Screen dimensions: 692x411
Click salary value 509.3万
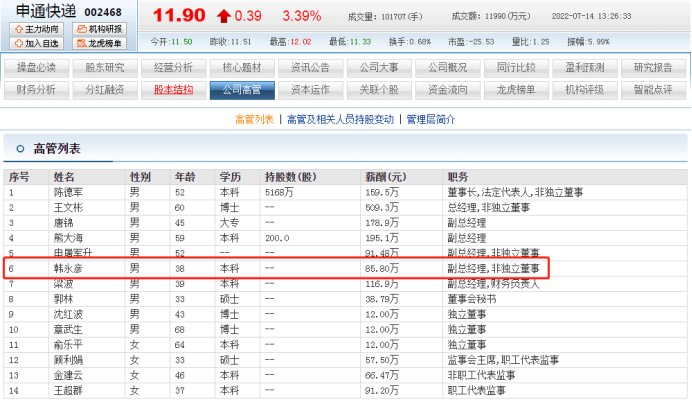pyautogui.click(x=382, y=208)
